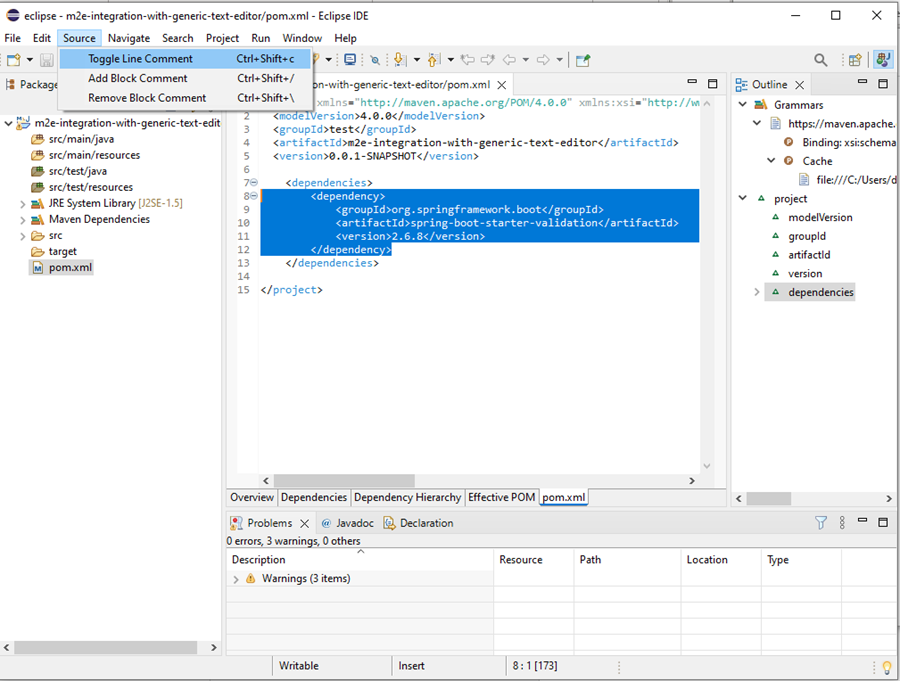Click the Last Edit Location arrow
The height and width of the screenshot is (681, 900).
(x=468, y=60)
